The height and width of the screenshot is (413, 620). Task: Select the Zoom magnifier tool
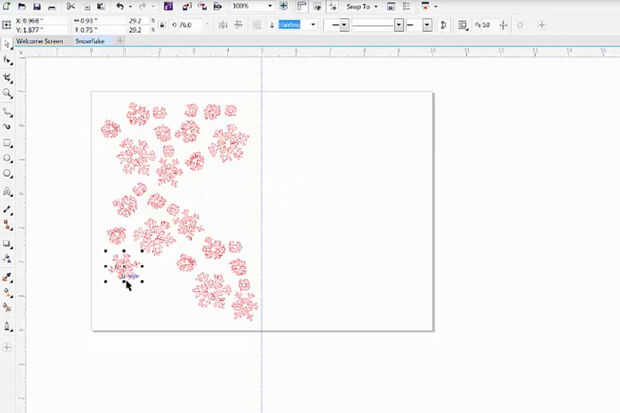click(7, 94)
